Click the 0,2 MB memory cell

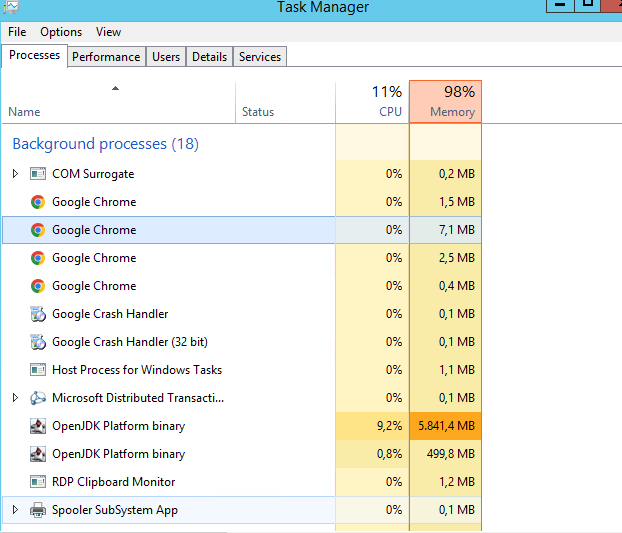(445, 174)
